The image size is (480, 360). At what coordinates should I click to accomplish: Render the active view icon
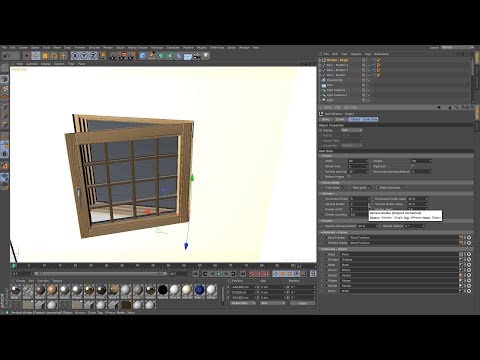tap(114, 56)
